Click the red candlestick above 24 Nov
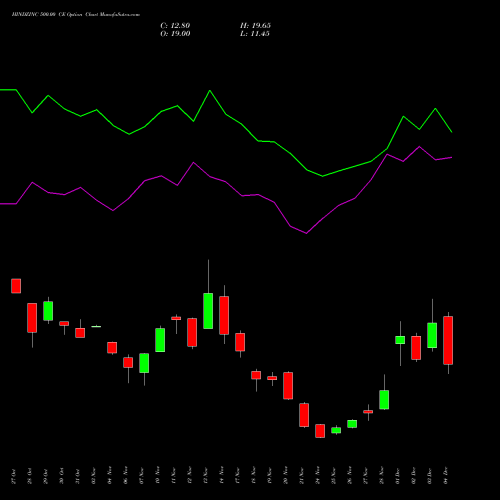Screen dimensions: 500x500 [320, 431]
